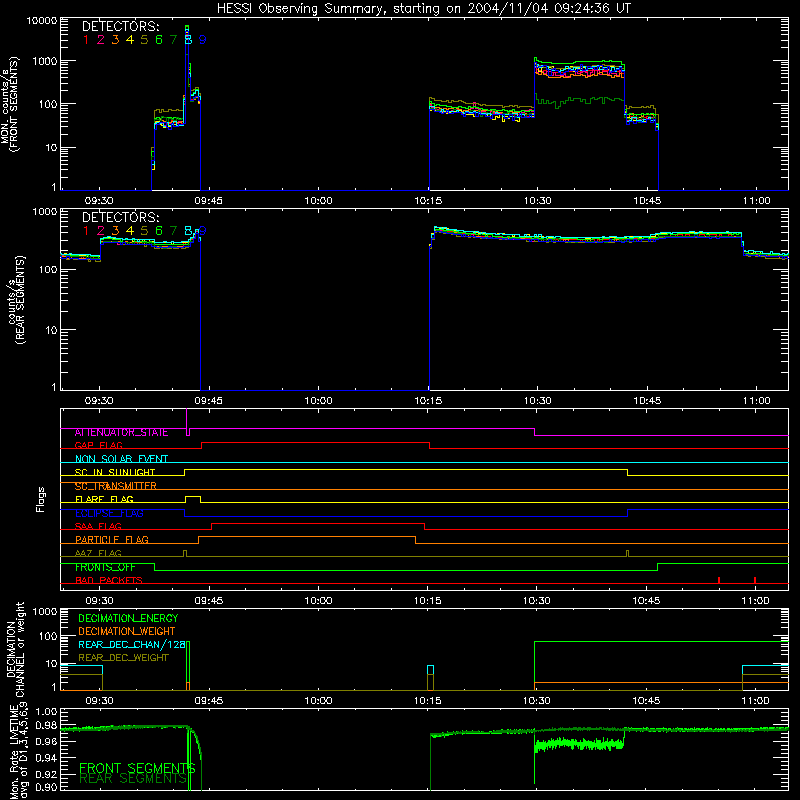This screenshot has height=800, width=800.
Task: Click the DECIMATION CHANNEL or weight axis label
Action: [x=16, y=649]
